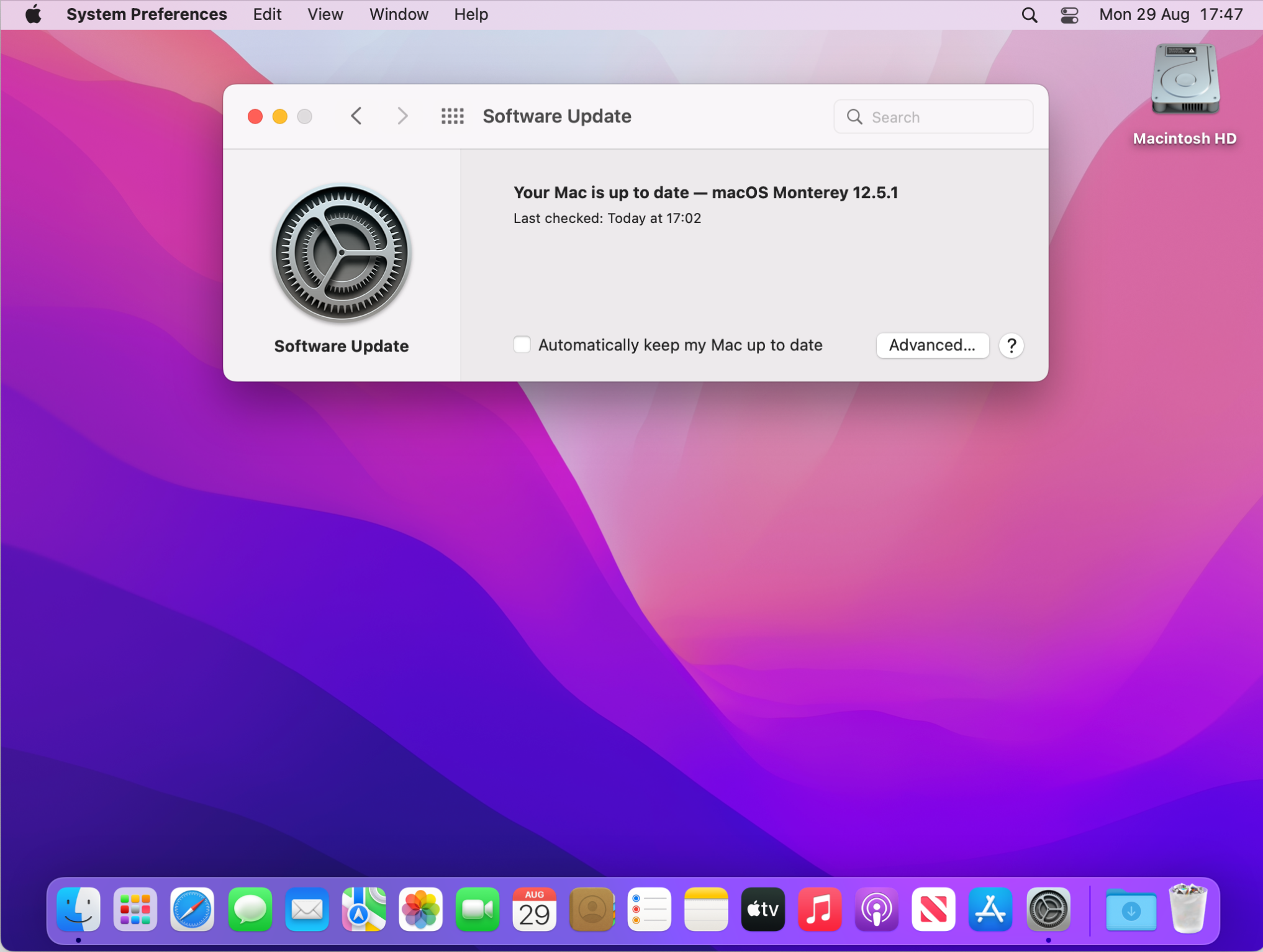The height and width of the screenshot is (952, 1263).
Task: Open the System Preferences menu
Action: 147,14
